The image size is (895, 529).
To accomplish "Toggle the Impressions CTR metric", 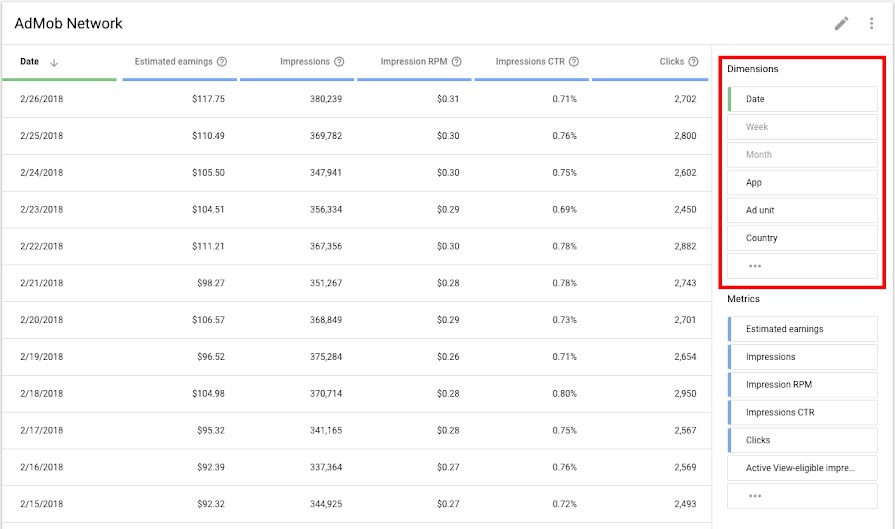I will click(802, 412).
